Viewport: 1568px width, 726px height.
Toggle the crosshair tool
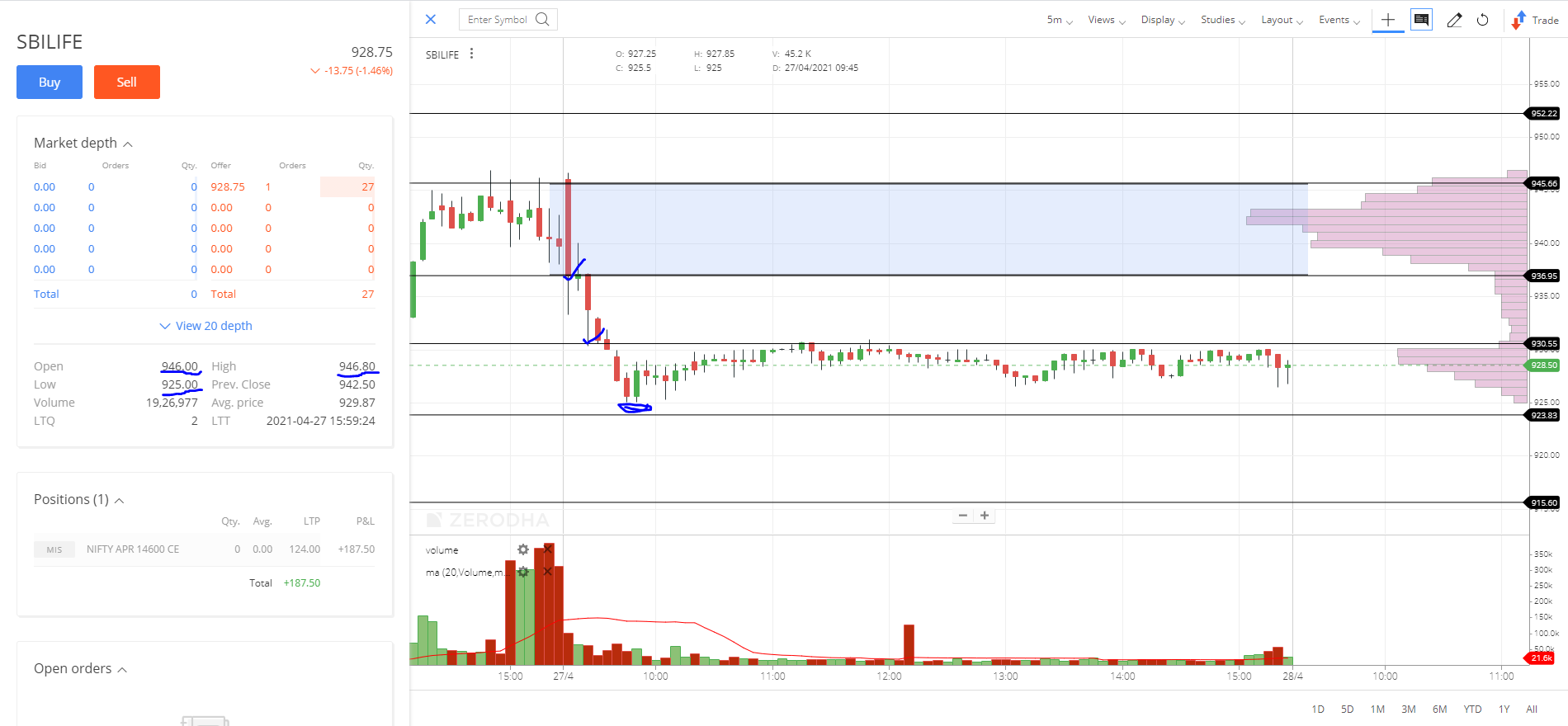point(1388,20)
